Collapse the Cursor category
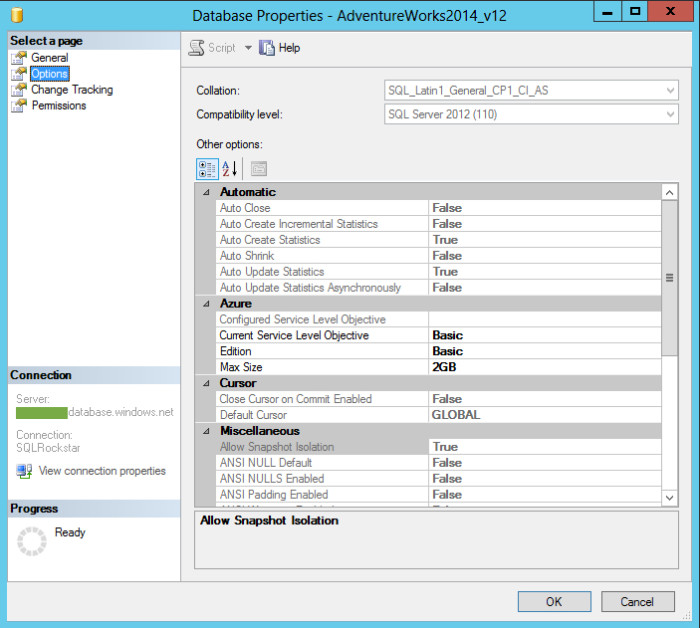This screenshot has width=700, height=628. (x=206, y=383)
